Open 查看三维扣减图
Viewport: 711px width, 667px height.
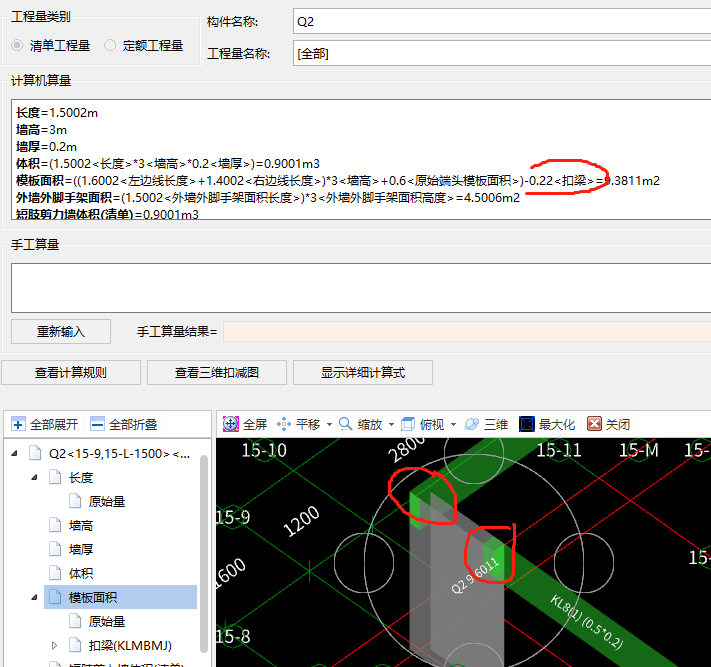217,373
